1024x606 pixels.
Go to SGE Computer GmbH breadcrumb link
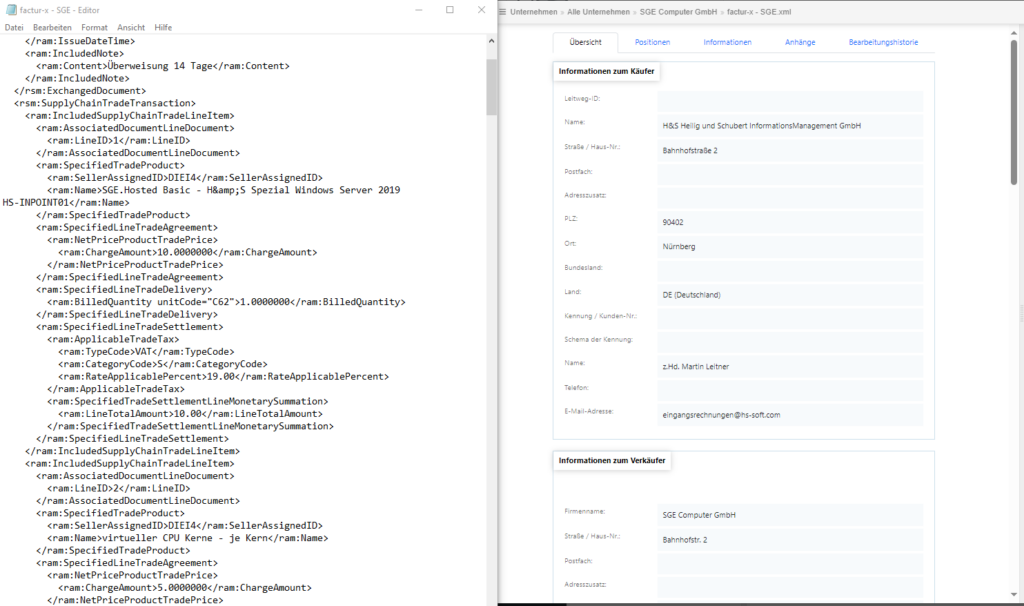click(x=678, y=12)
